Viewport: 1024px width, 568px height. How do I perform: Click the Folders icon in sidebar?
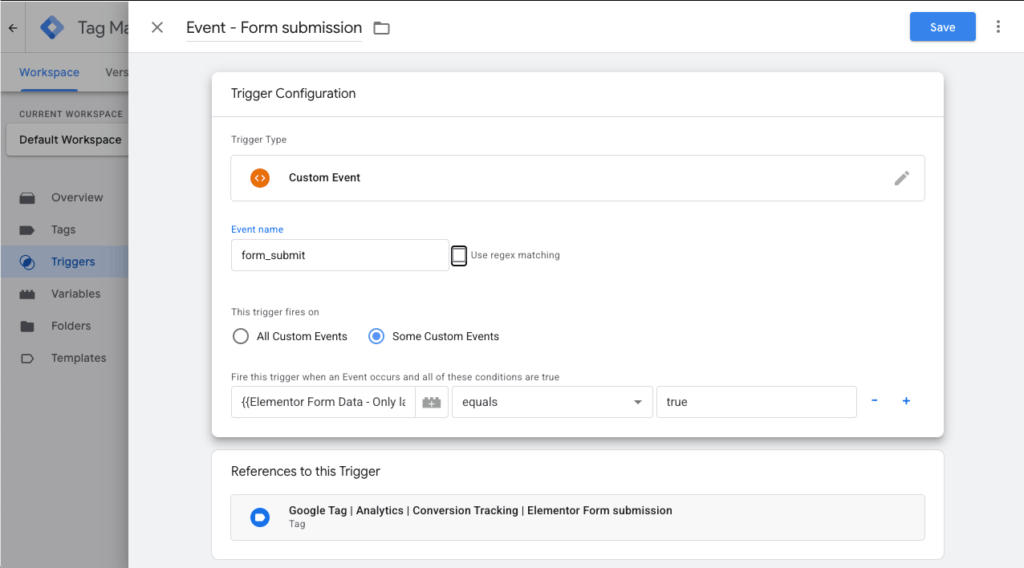(27, 326)
